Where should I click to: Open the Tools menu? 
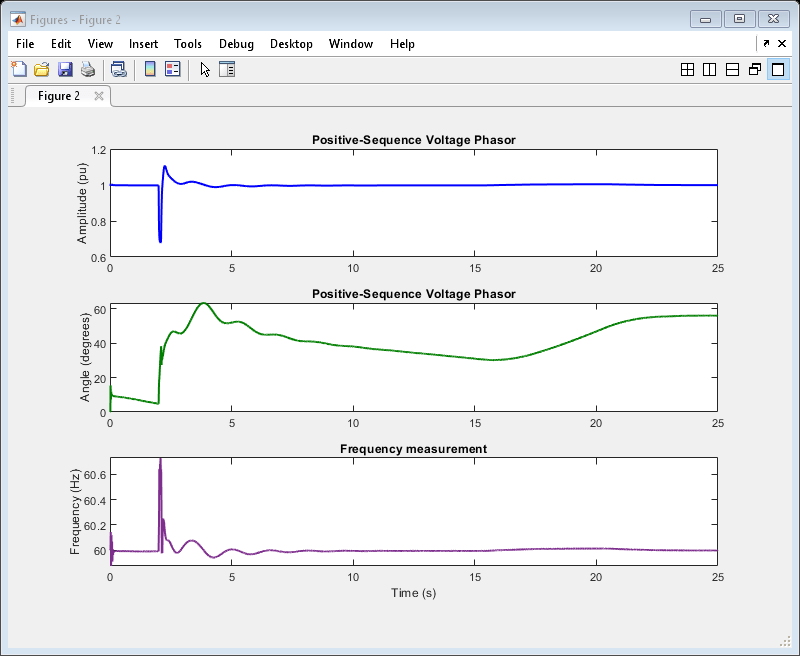[x=188, y=44]
